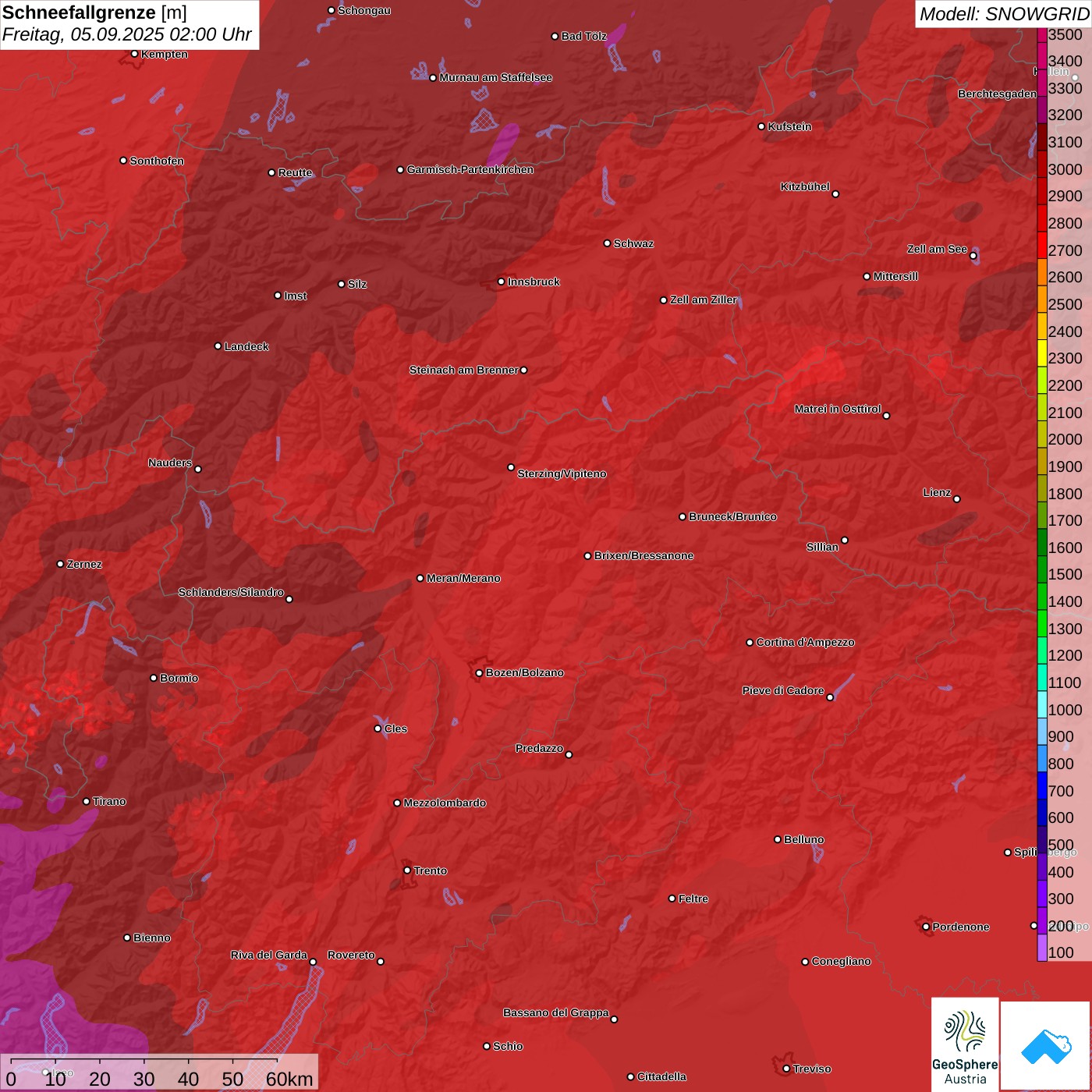Click the 'Mittersill' label

pos(895,276)
